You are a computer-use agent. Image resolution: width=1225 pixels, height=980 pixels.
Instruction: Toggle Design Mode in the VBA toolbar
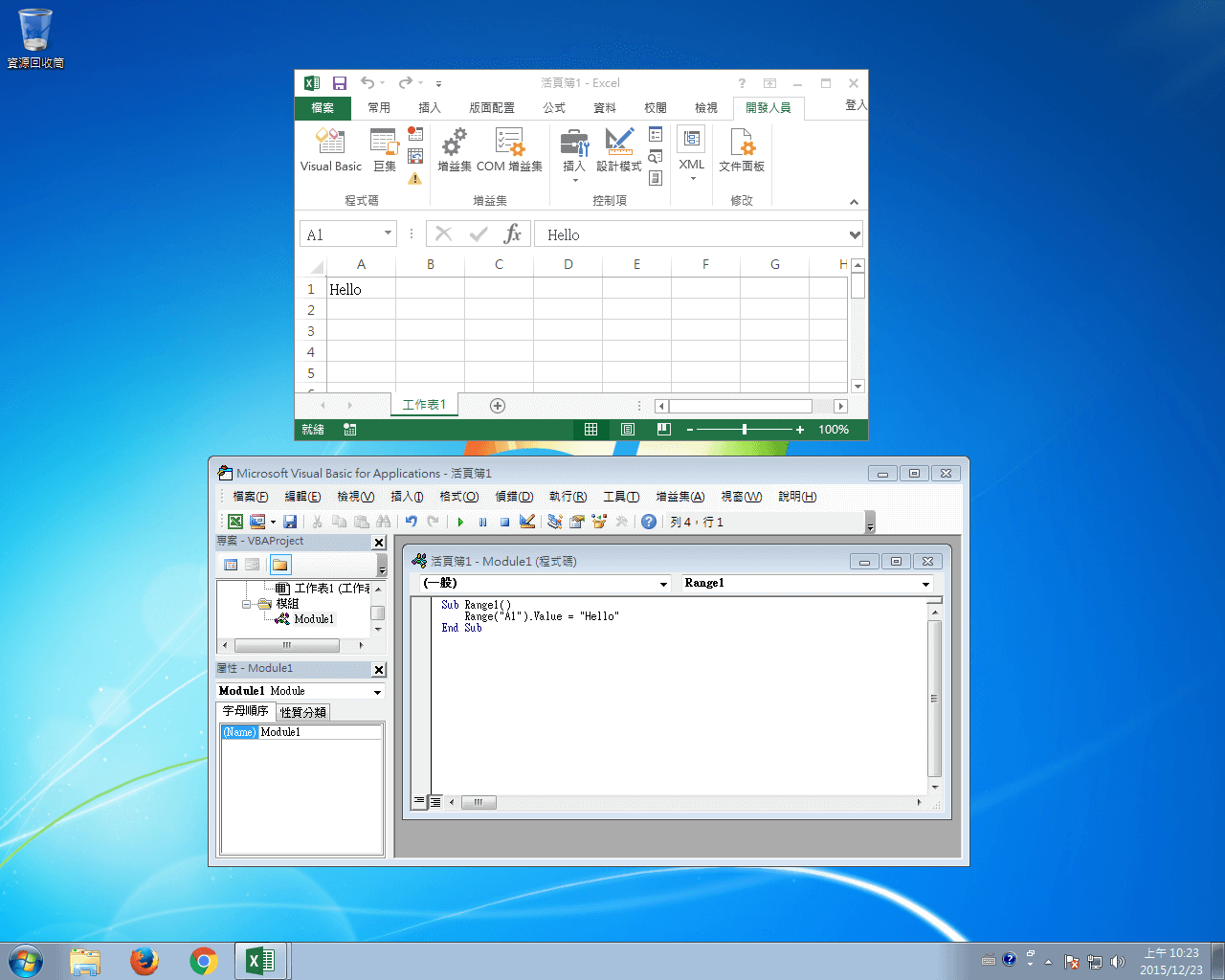[x=527, y=522]
